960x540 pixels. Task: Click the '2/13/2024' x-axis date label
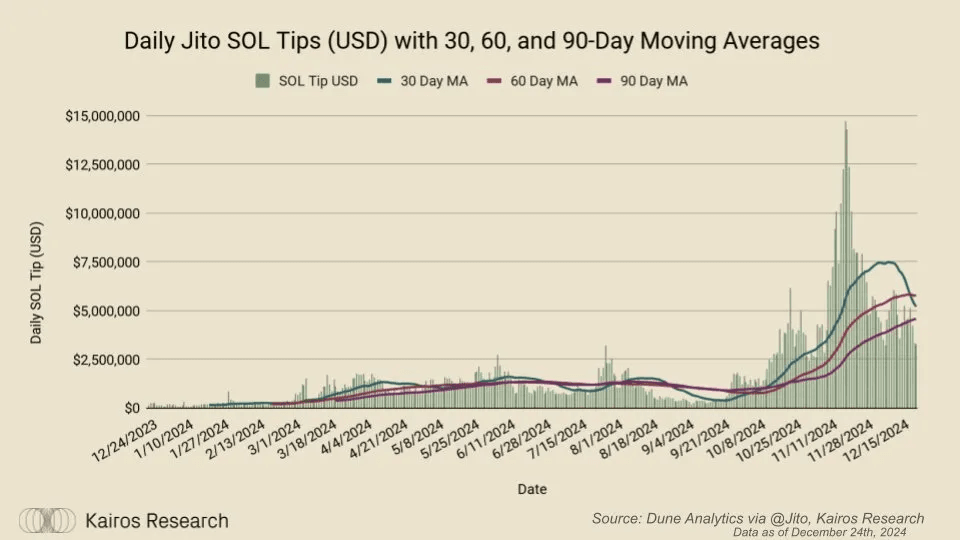pyautogui.click(x=236, y=439)
